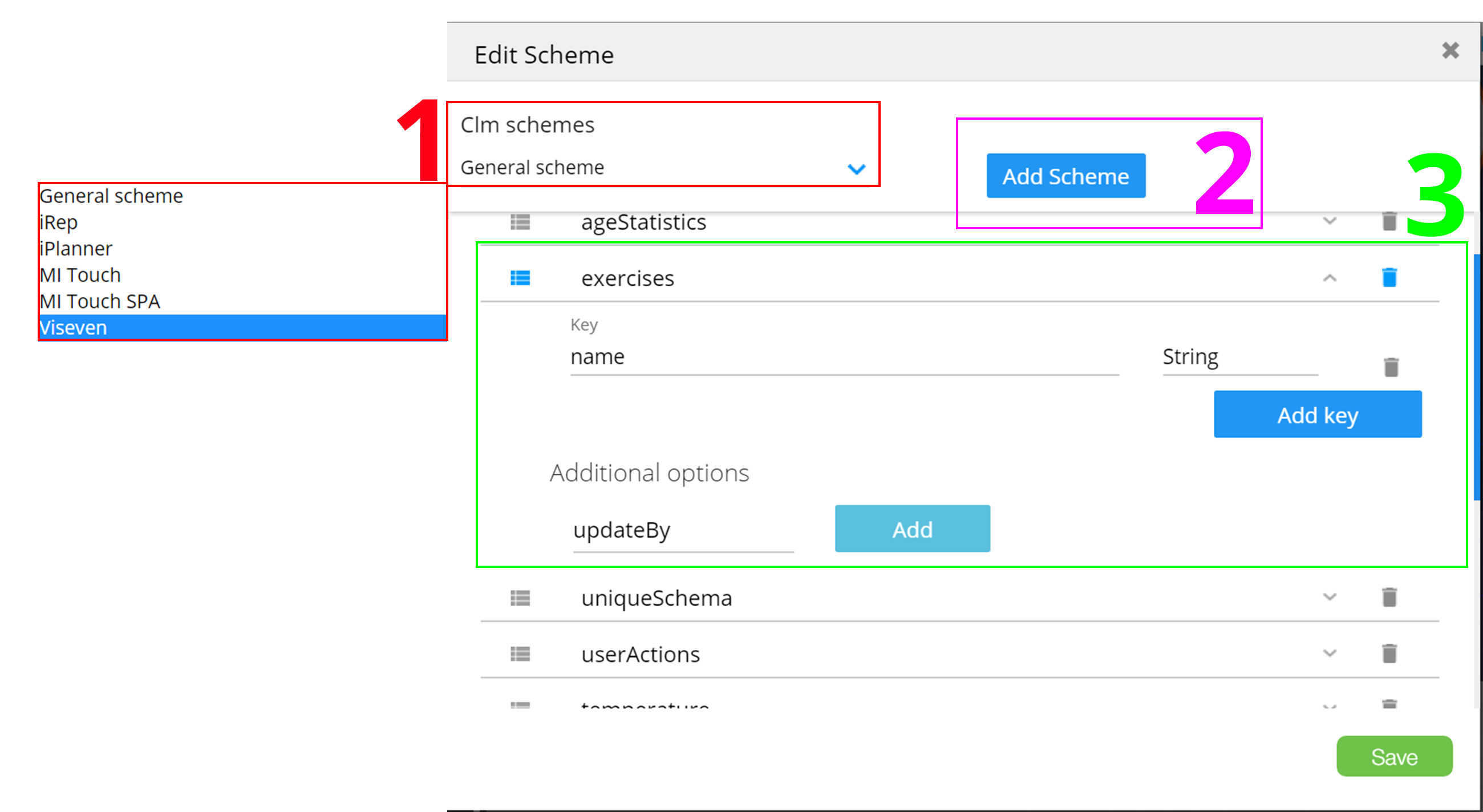Click the name key input field

(x=844, y=358)
